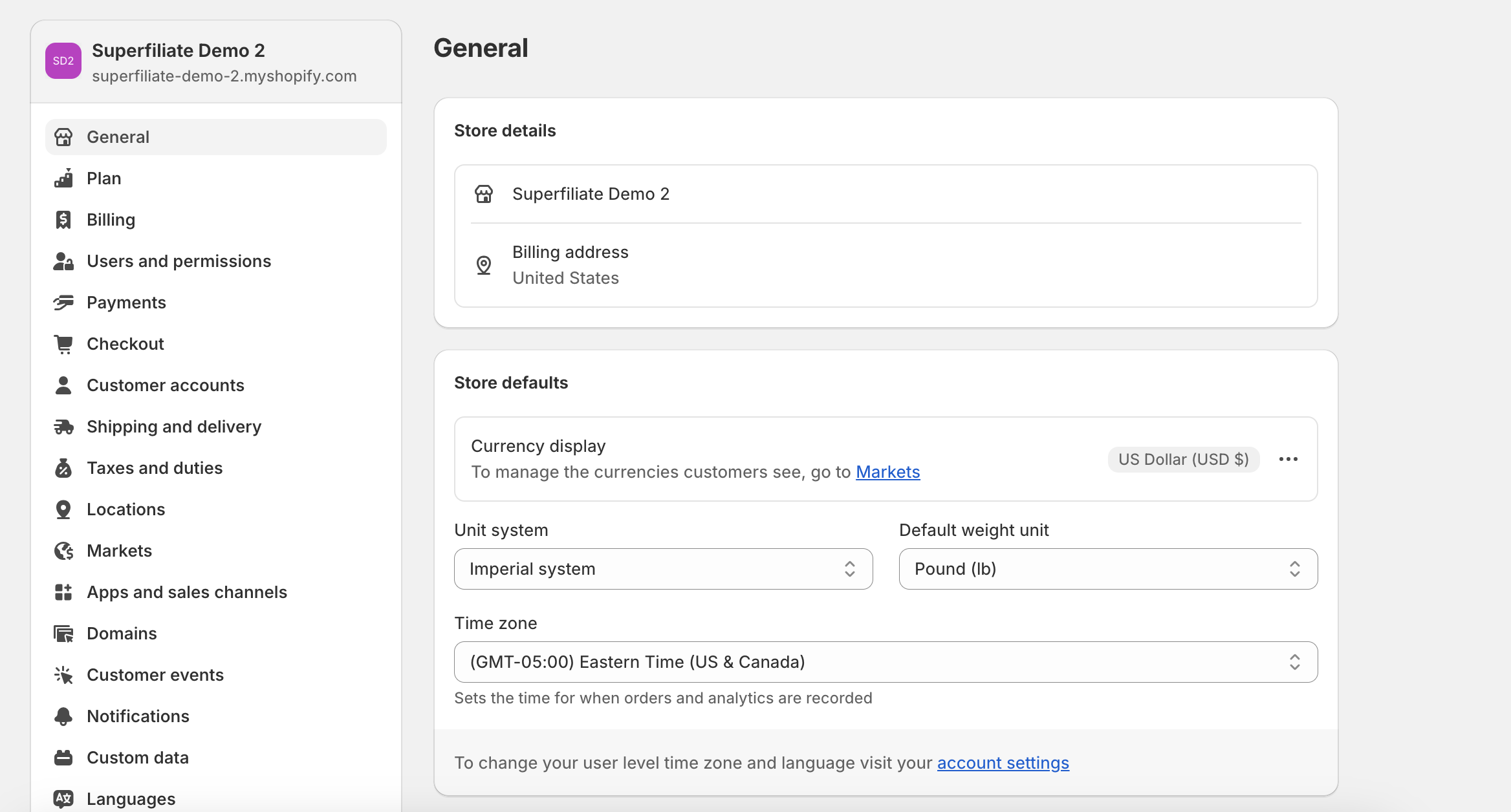Viewport: 1511px width, 812px height.
Task: Click the Markets globe icon
Action: [63, 551]
